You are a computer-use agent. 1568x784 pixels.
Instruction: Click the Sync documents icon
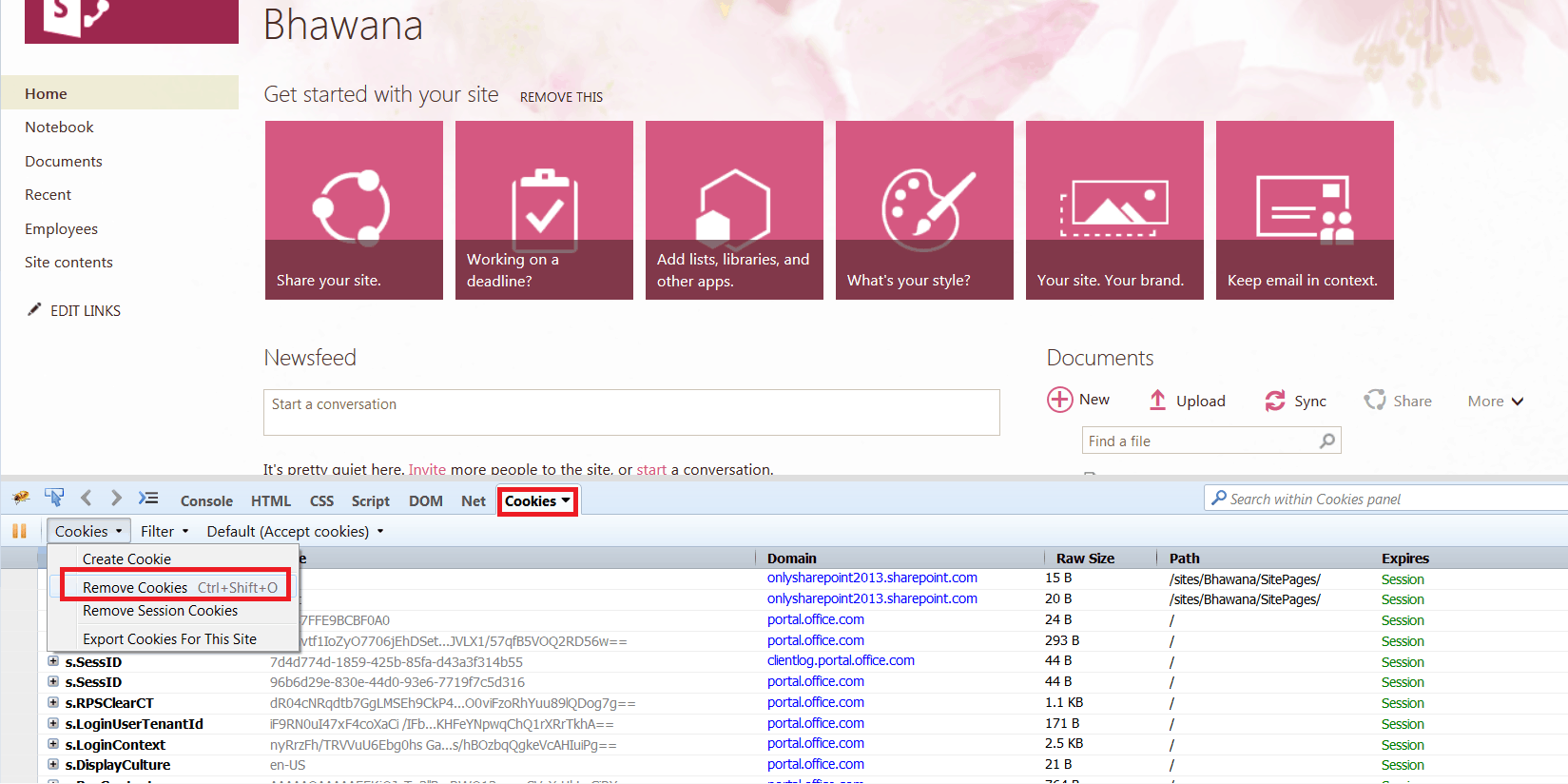pyautogui.click(x=1275, y=402)
